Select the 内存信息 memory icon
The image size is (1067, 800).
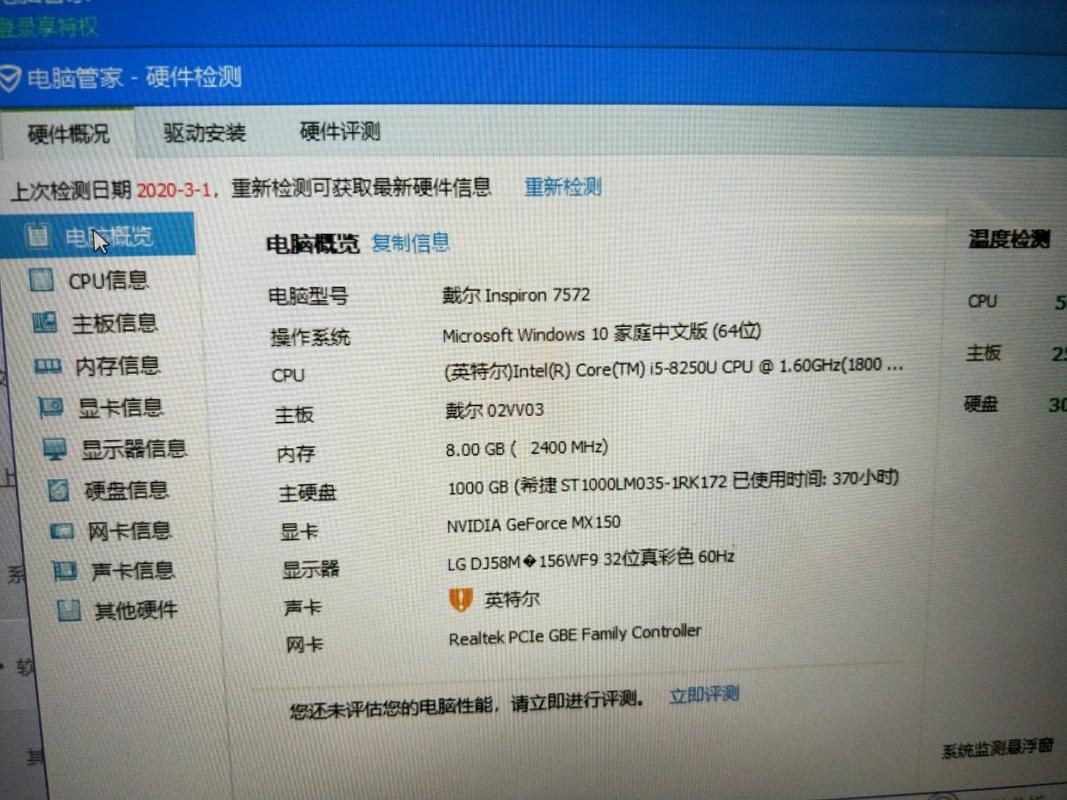(x=103, y=366)
